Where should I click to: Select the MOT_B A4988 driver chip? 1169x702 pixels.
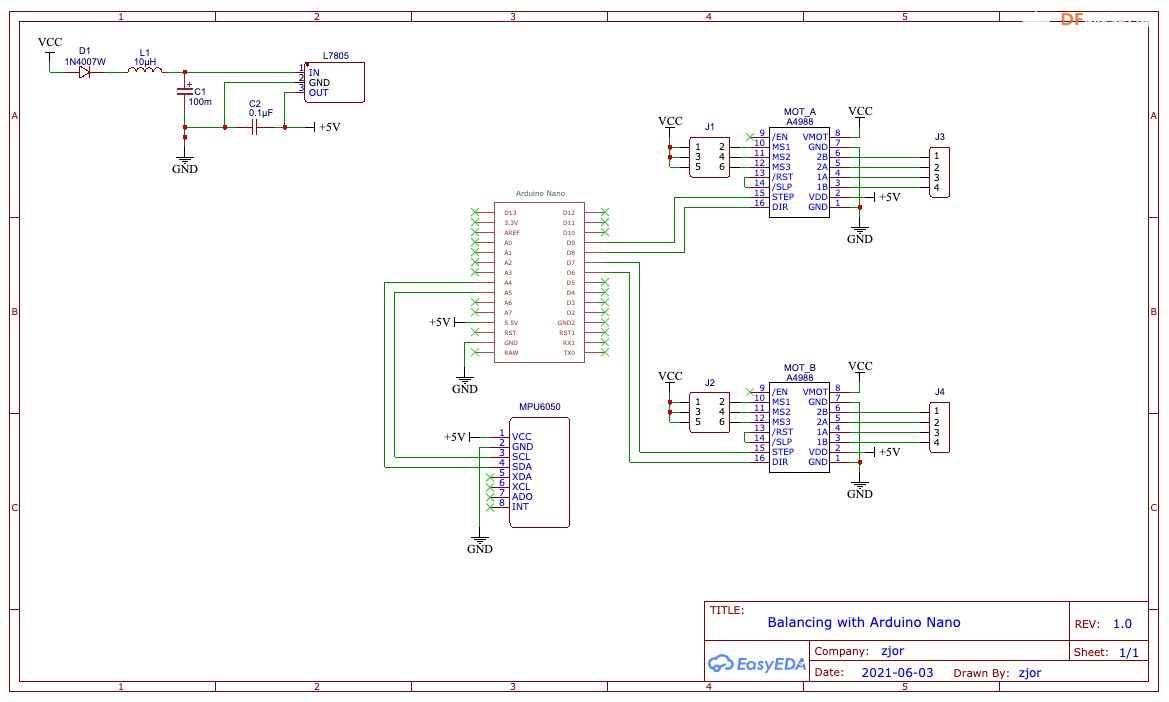click(799, 427)
